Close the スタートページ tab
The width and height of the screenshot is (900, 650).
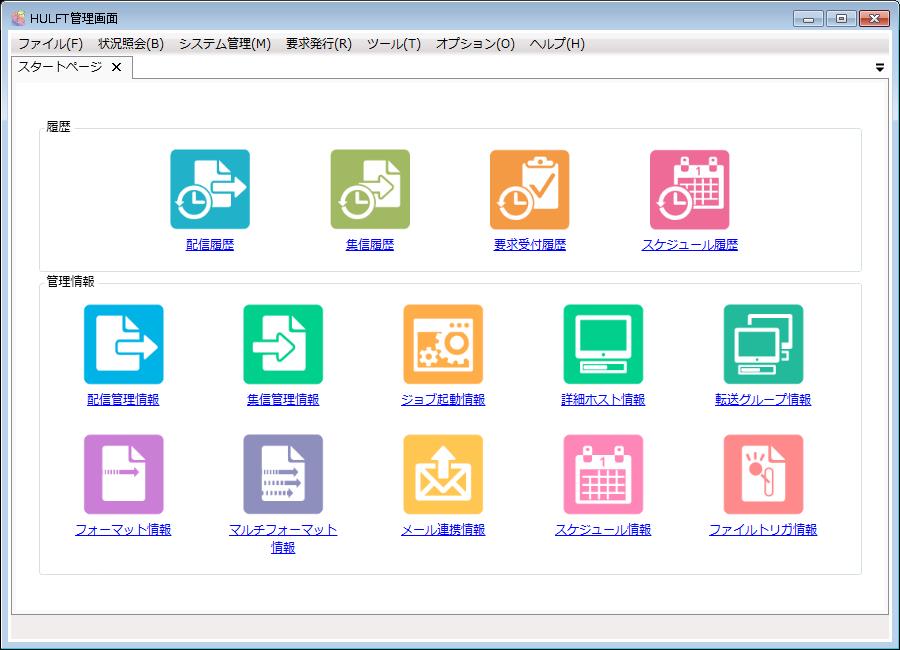pyautogui.click(x=117, y=67)
